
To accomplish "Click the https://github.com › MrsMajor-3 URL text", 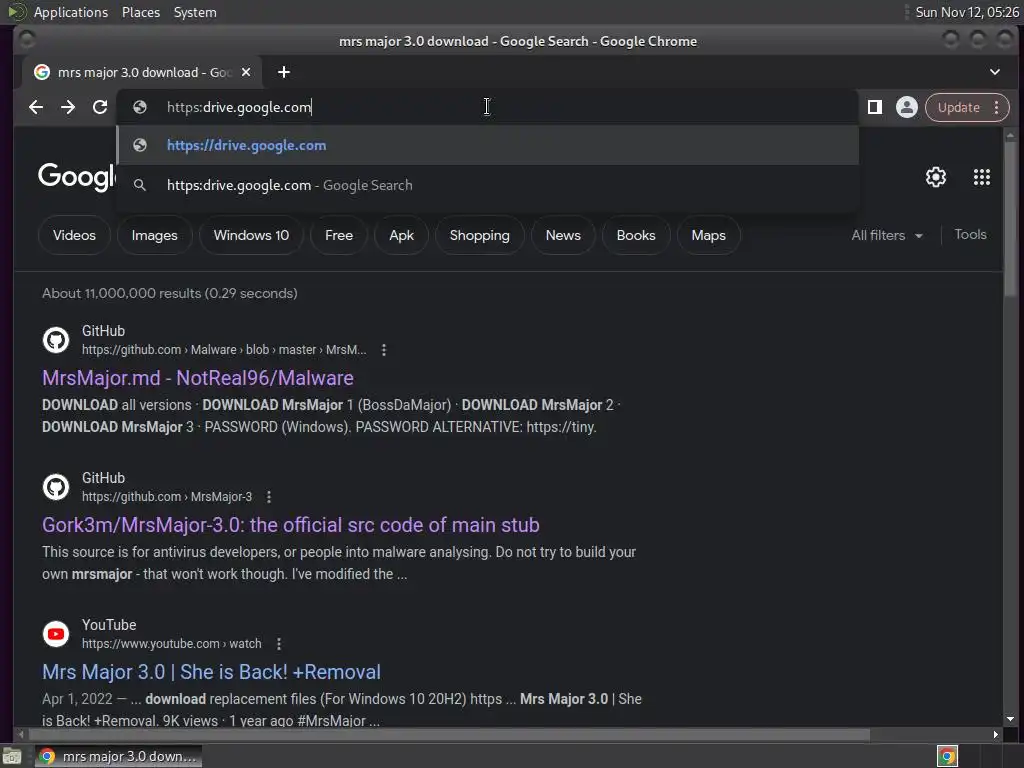I will click(x=167, y=497).
